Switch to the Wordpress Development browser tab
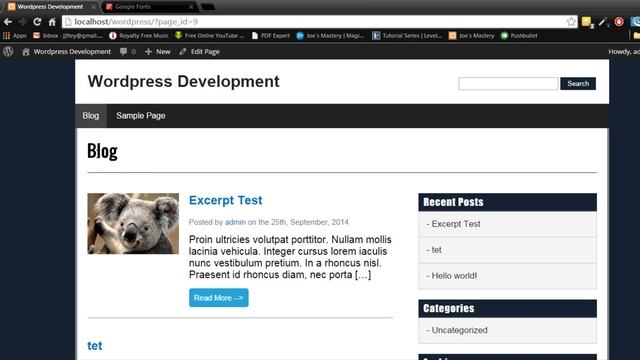The height and width of the screenshot is (360, 640). (50, 7)
